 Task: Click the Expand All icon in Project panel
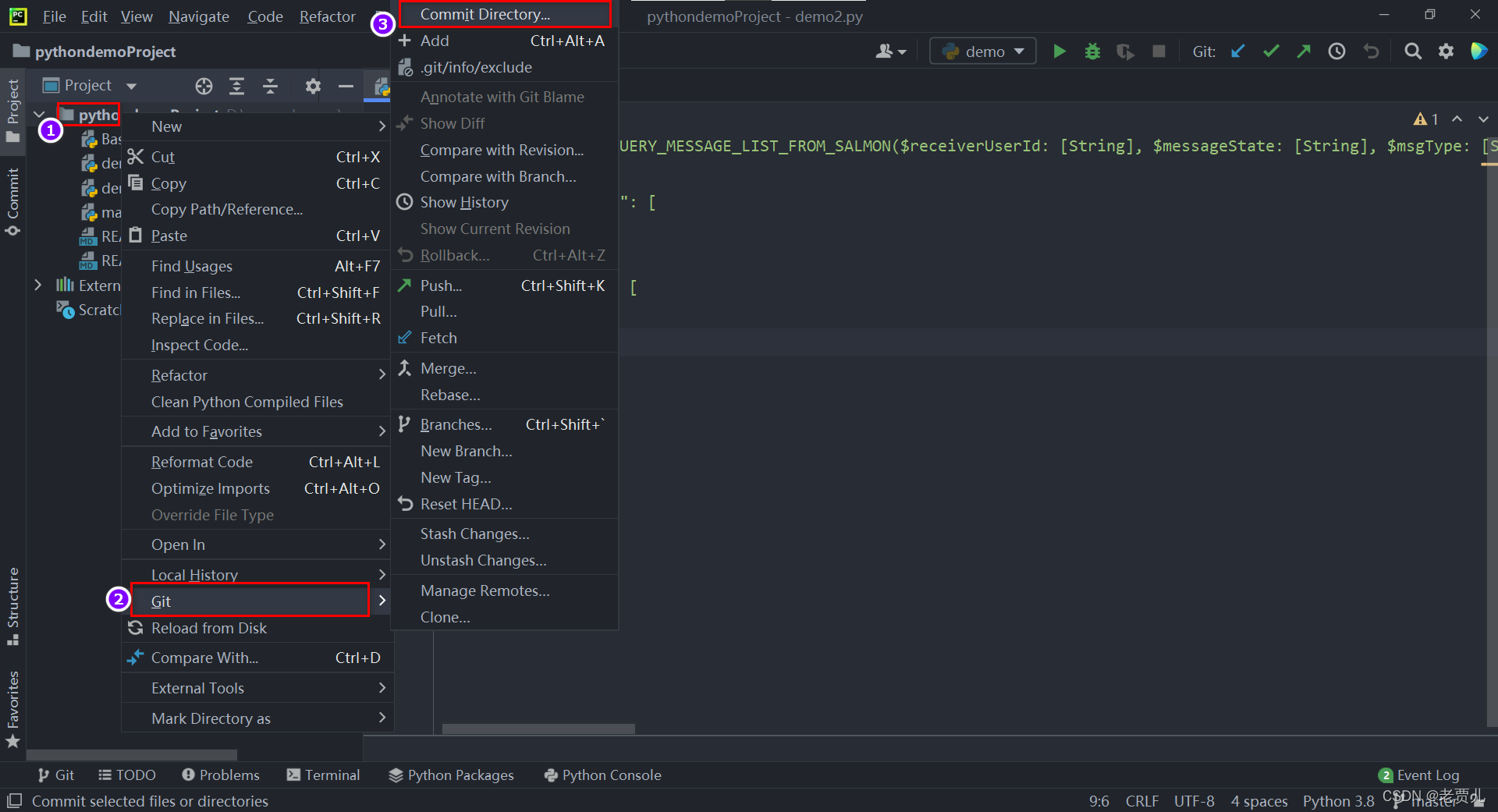click(236, 86)
